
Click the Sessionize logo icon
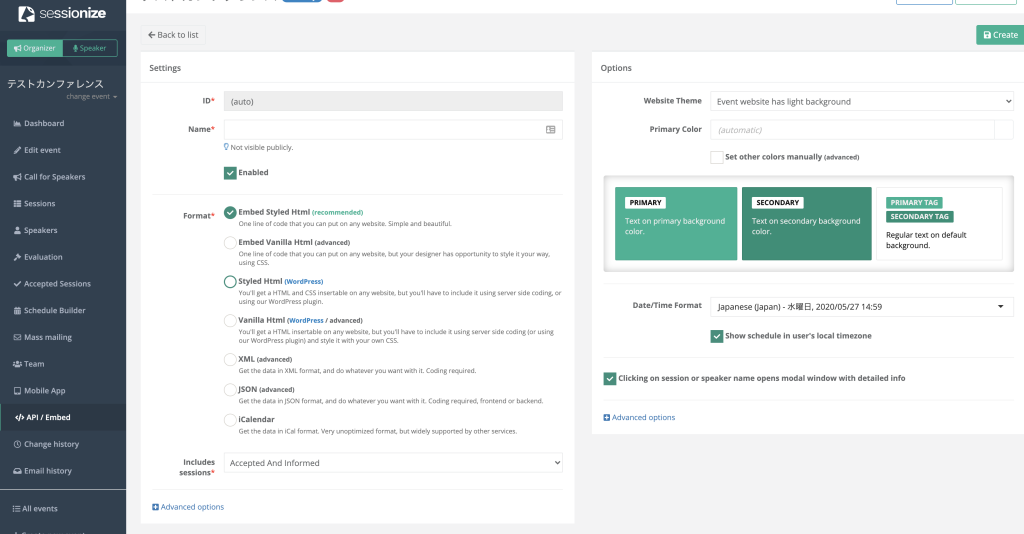[27, 13]
